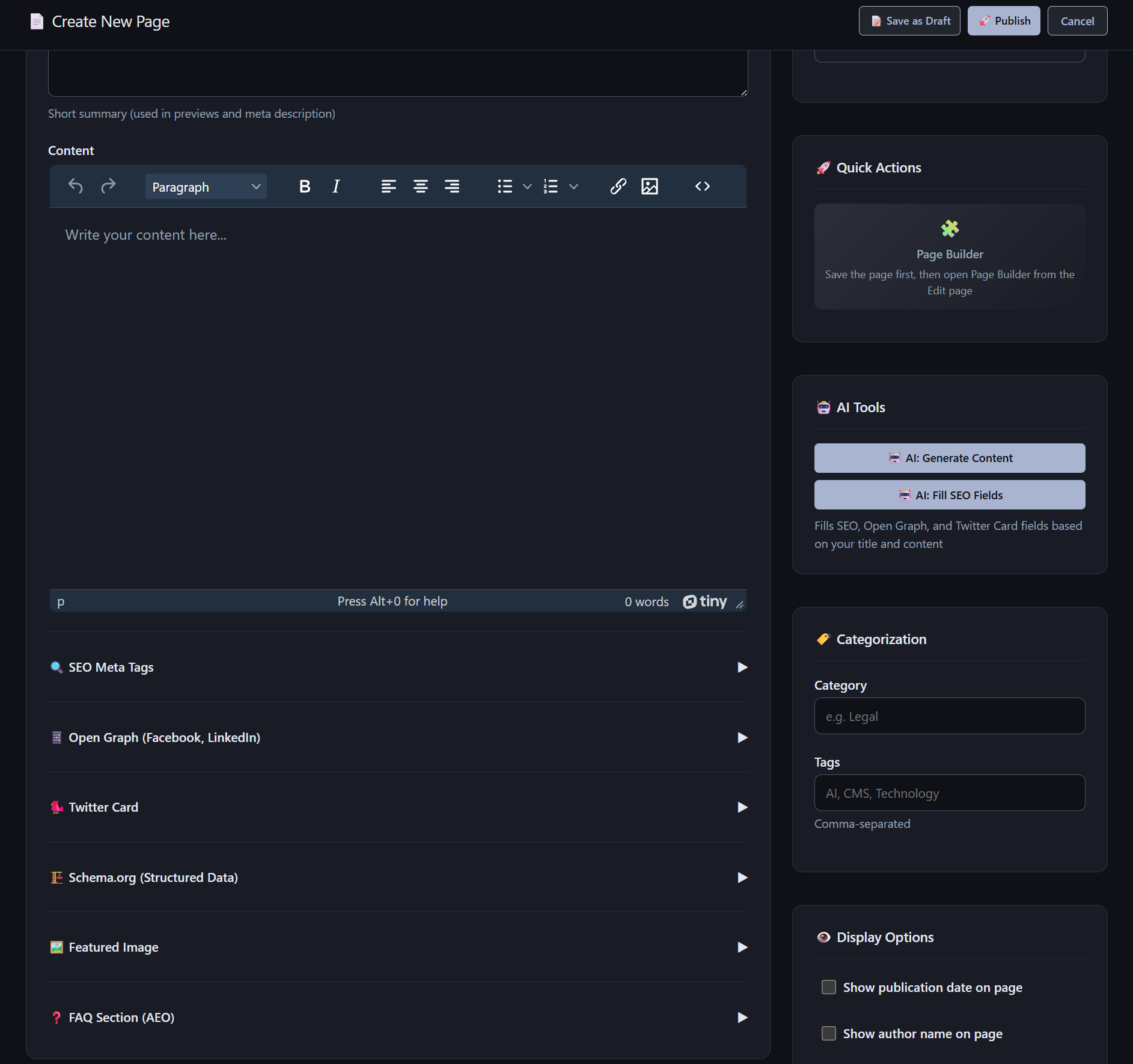Click the 'Short summary' hint text
The image size is (1133, 1064).
pos(192,114)
